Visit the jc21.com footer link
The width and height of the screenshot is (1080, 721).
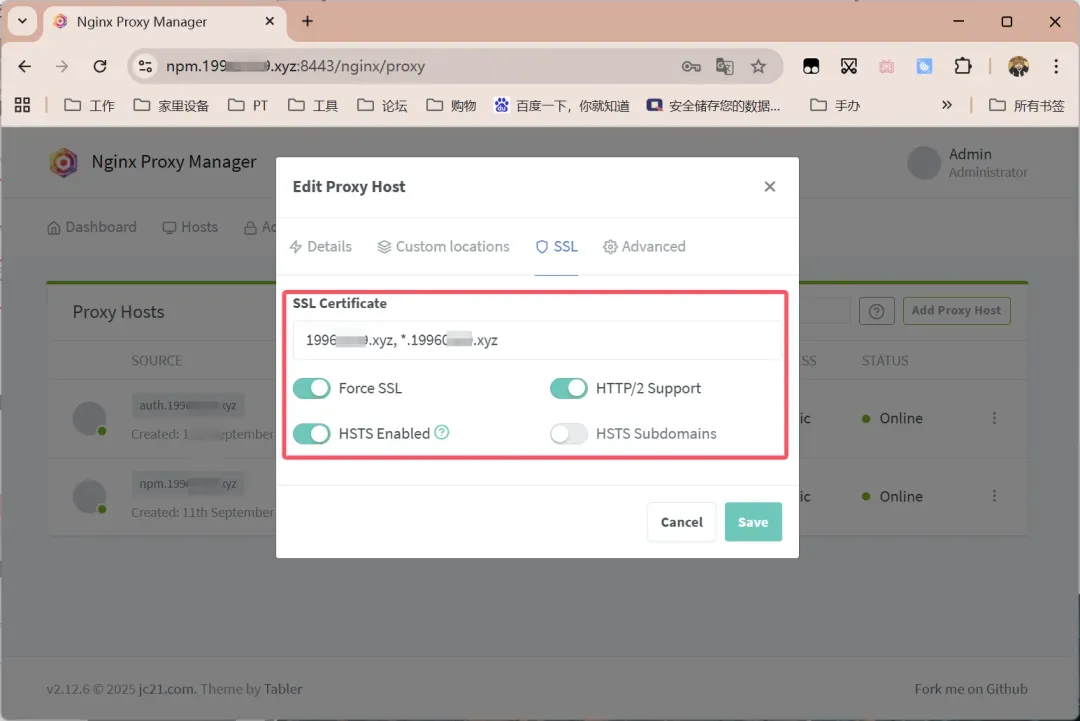click(x=166, y=689)
